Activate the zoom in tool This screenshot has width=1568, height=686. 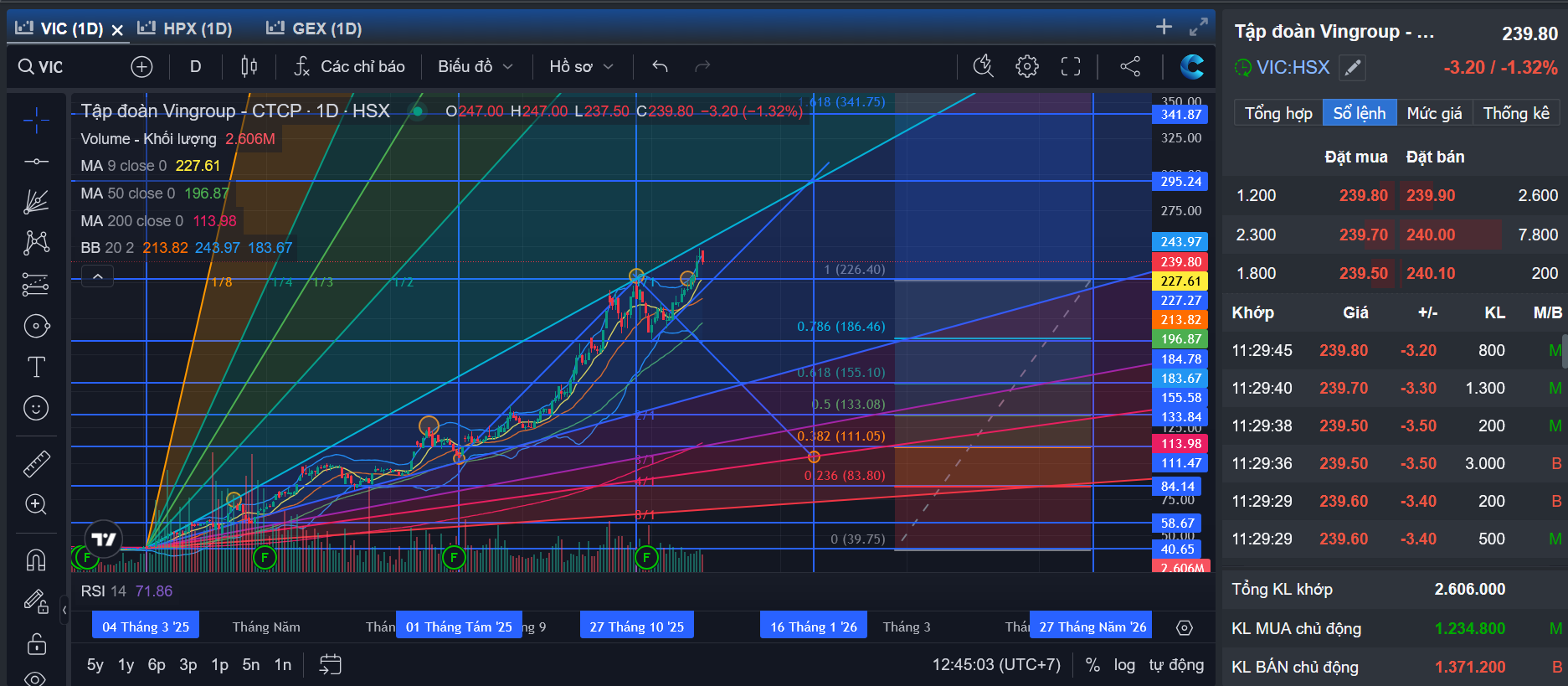36,504
